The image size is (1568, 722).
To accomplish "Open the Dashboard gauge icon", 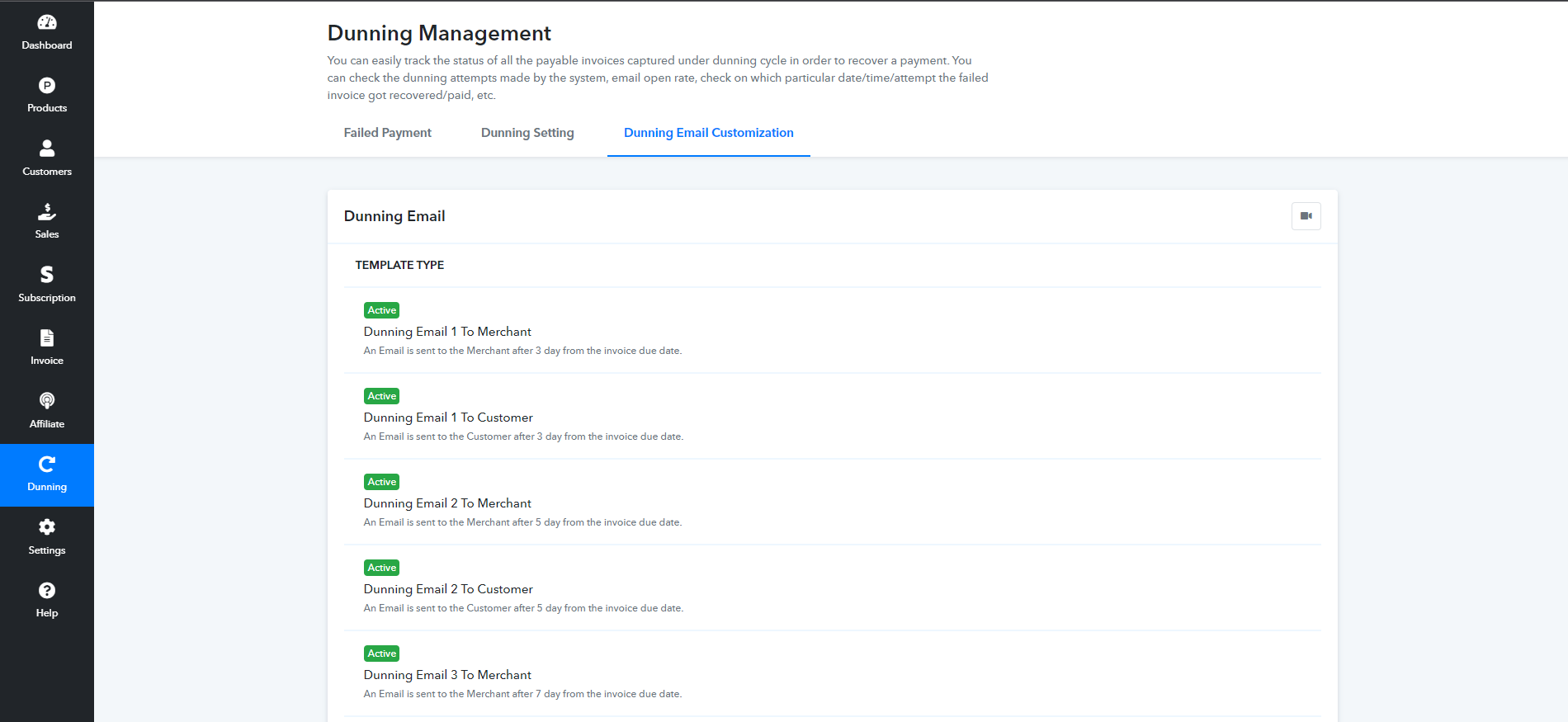I will (x=47, y=22).
